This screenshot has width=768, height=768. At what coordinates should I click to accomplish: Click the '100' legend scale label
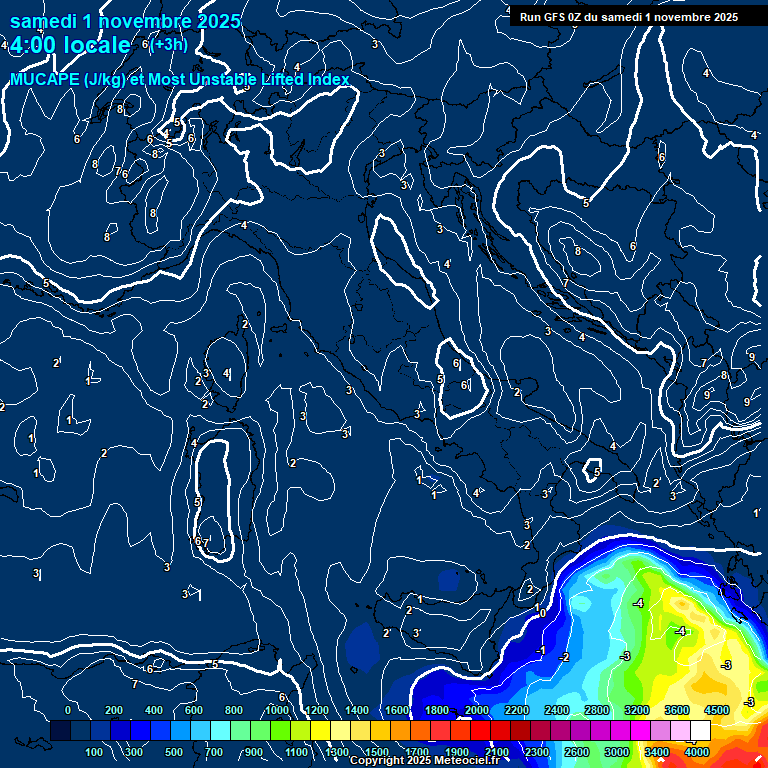click(94, 752)
